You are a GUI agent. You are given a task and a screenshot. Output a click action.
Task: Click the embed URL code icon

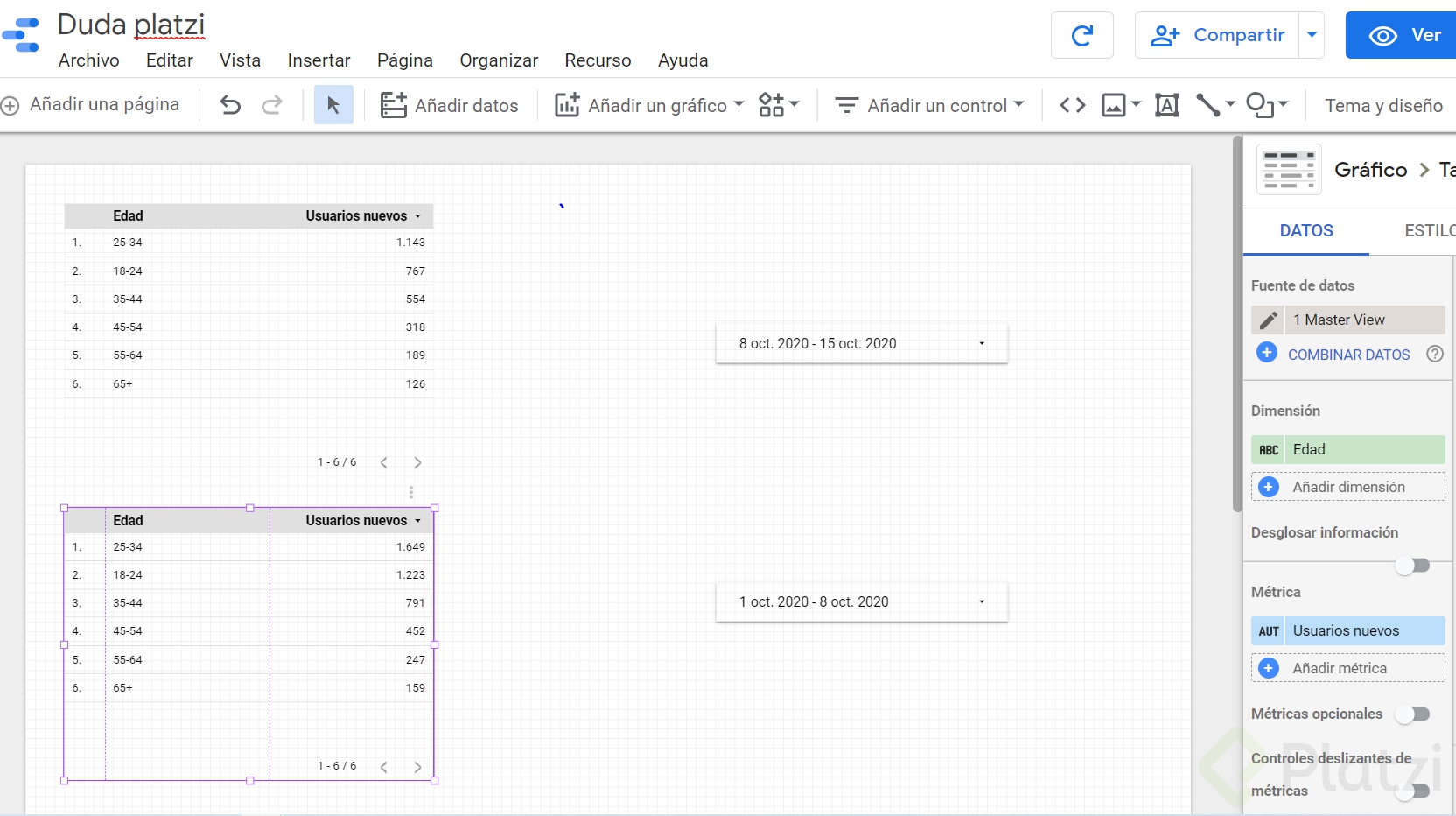click(x=1073, y=106)
